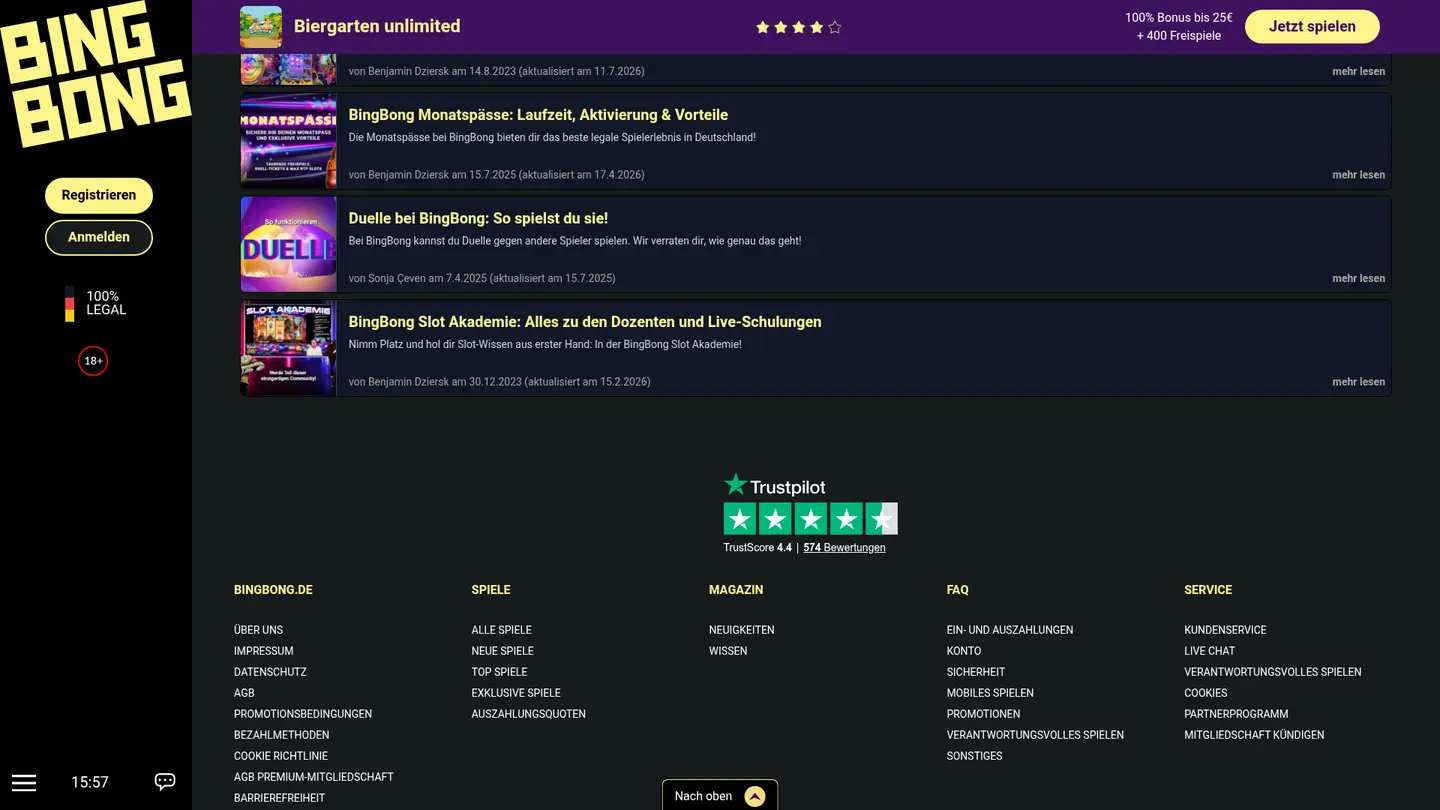1440x810 pixels.
Task: Click the Biergarten unlimited game icon
Action: tap(261, 27)
